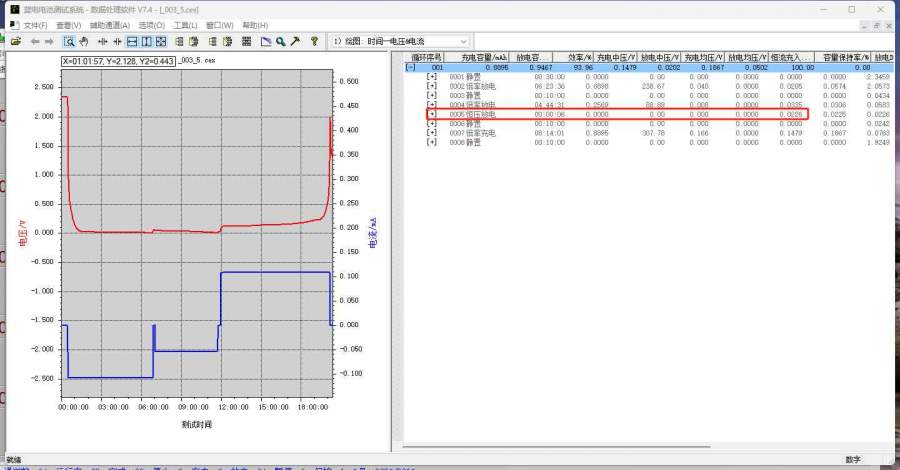This screenshot has width=900, height=470.
Task: Expand step 0002 倍率放电 row
Action: click(x=432, y=86)
